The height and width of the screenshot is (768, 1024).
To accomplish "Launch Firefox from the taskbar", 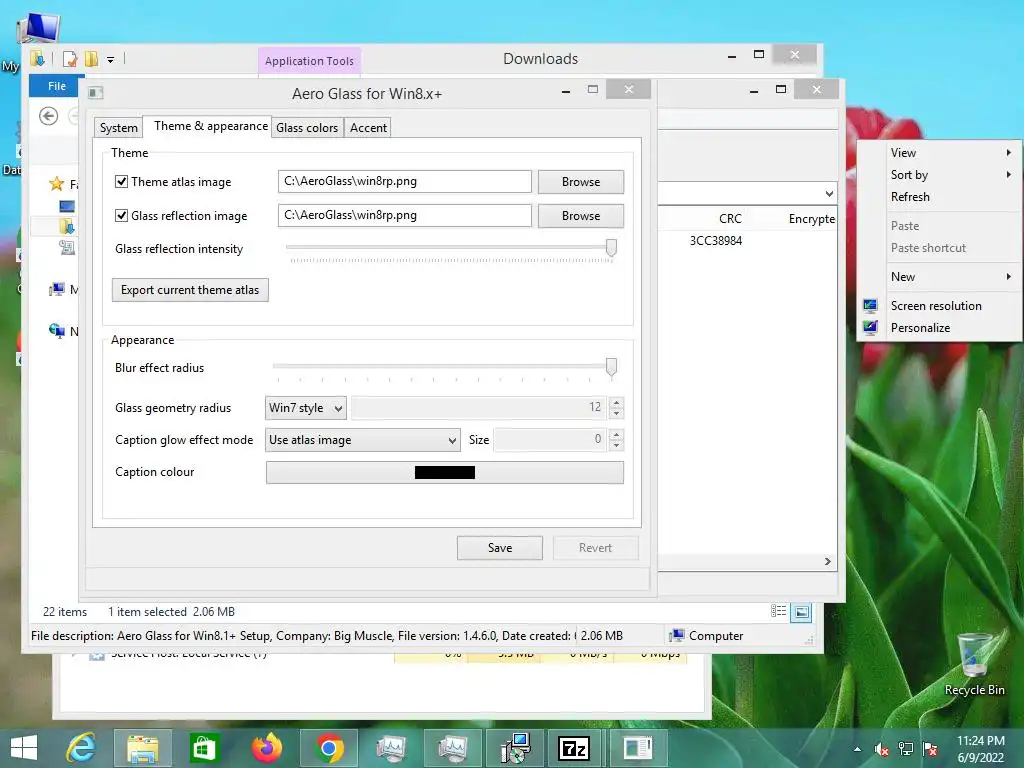I will [266, 748].
